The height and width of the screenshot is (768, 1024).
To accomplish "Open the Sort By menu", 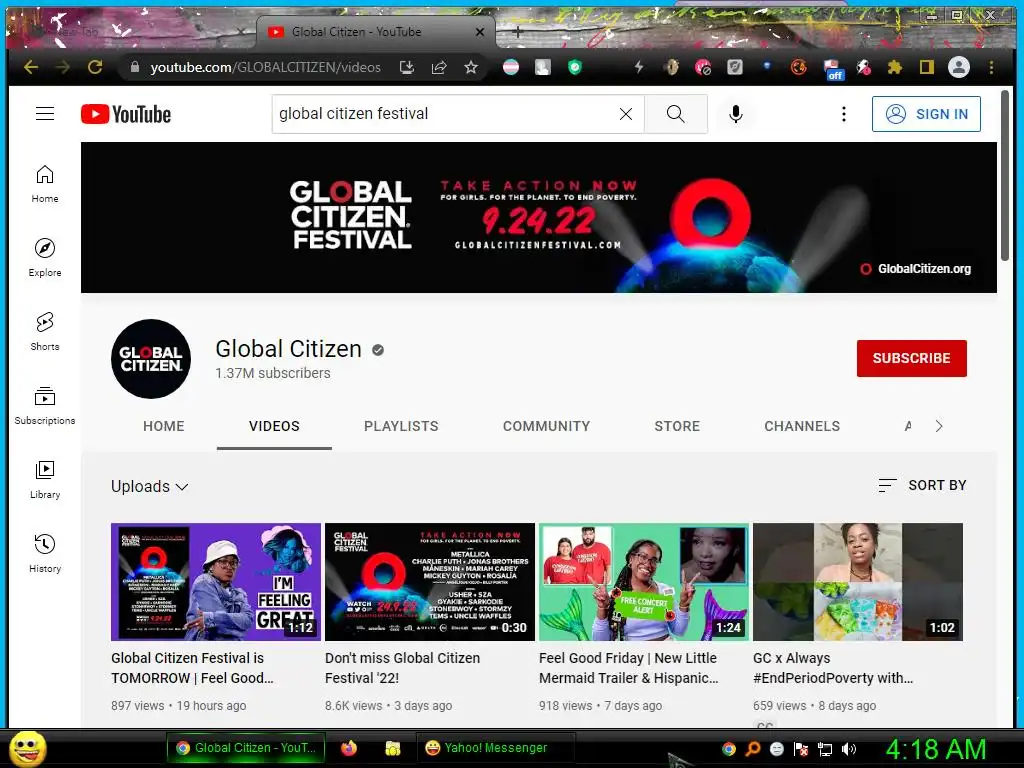I will tap(922, 485).
